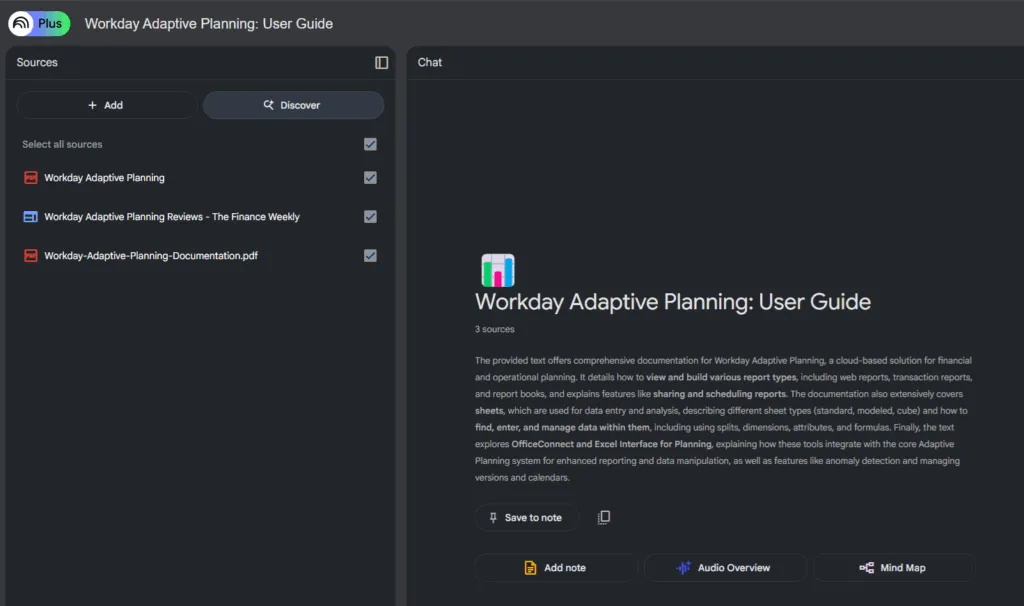Click the web page icon for Finance Weekly source
The image size is (1024, 606).
coord(30,217)
